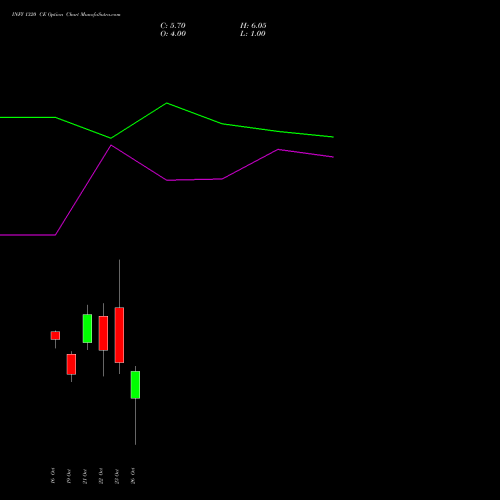
Task: Select the close value C: 5.70
Action: tap(173, 26)
